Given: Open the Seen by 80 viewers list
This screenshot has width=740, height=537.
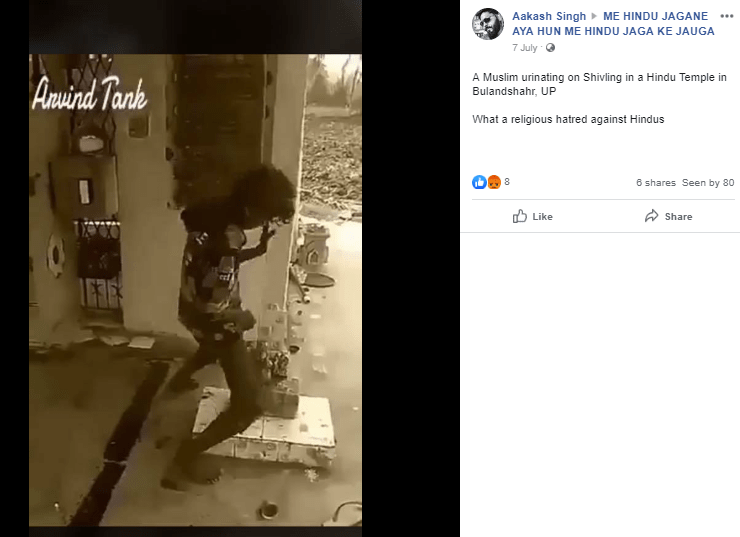Looking at the screenshot, I should pos(708,183).
